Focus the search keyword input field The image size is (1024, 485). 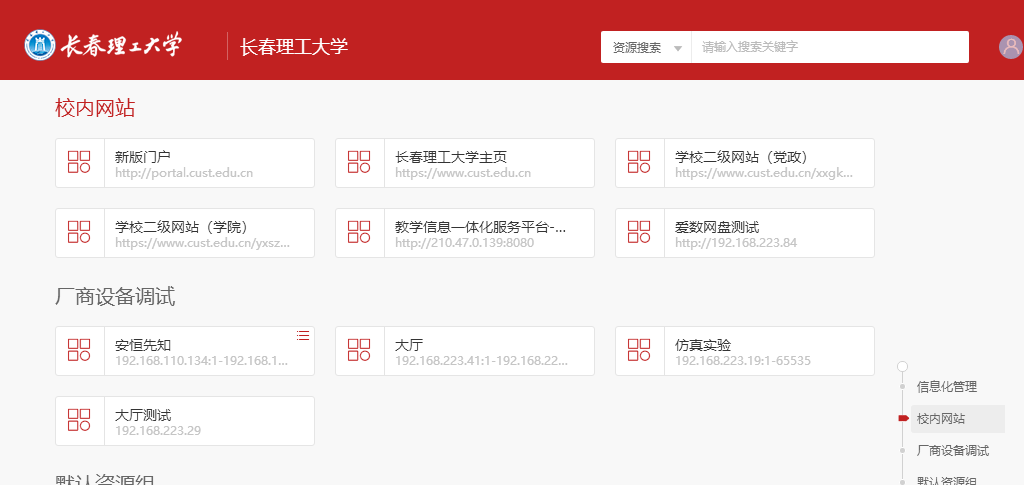830,47
